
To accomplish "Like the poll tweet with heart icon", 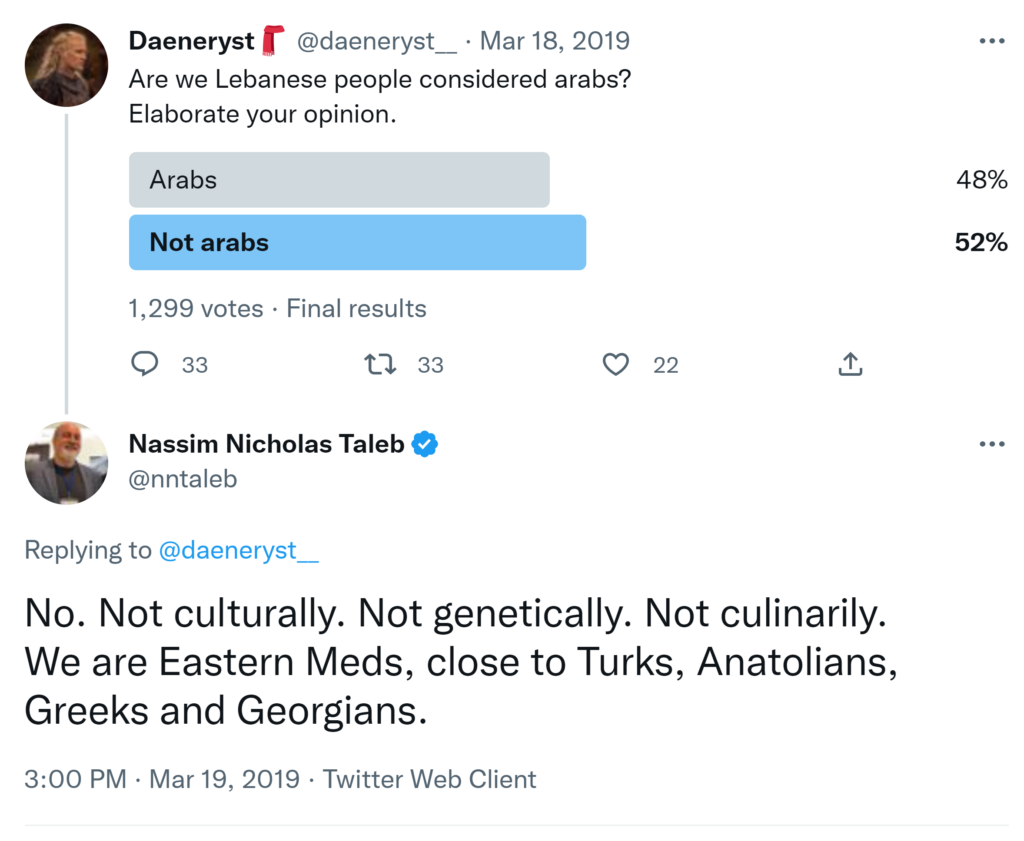I will (x=616, y=365).
